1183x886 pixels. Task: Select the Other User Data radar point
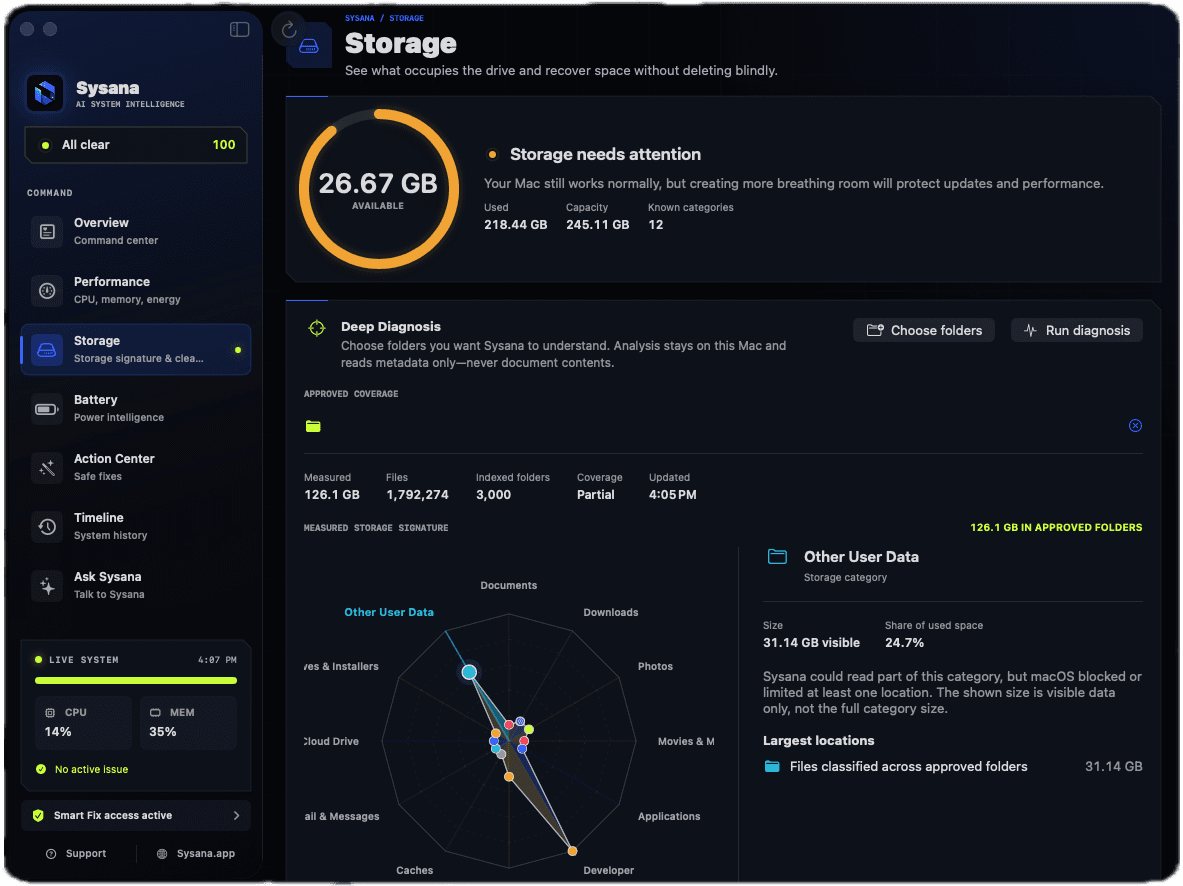469,672
